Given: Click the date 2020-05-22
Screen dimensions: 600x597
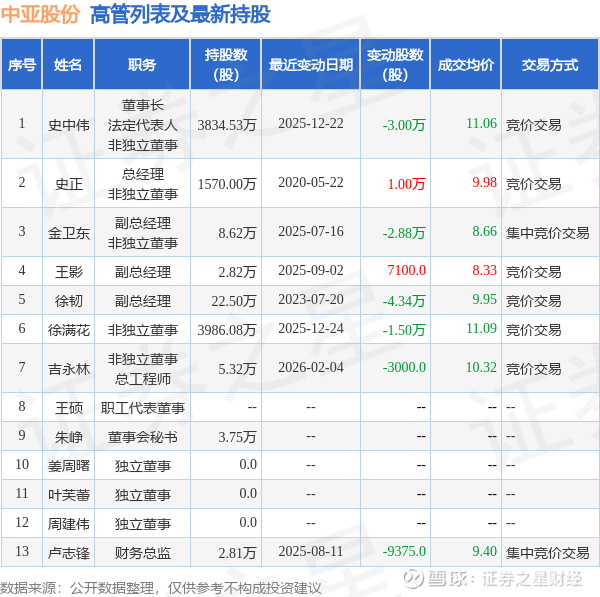Looking at the screenshot, I should (311, 182).
